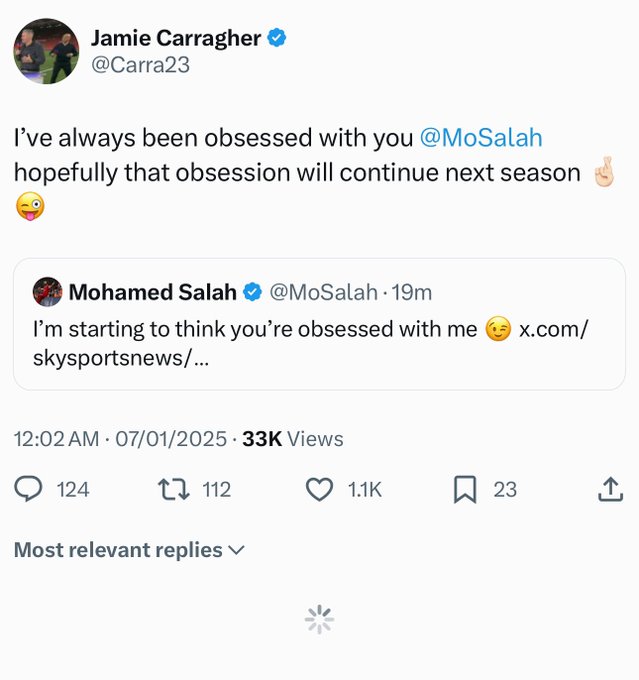Like the tweet with heart icon
The image size is (639, 680).
[x=319, y=489]
